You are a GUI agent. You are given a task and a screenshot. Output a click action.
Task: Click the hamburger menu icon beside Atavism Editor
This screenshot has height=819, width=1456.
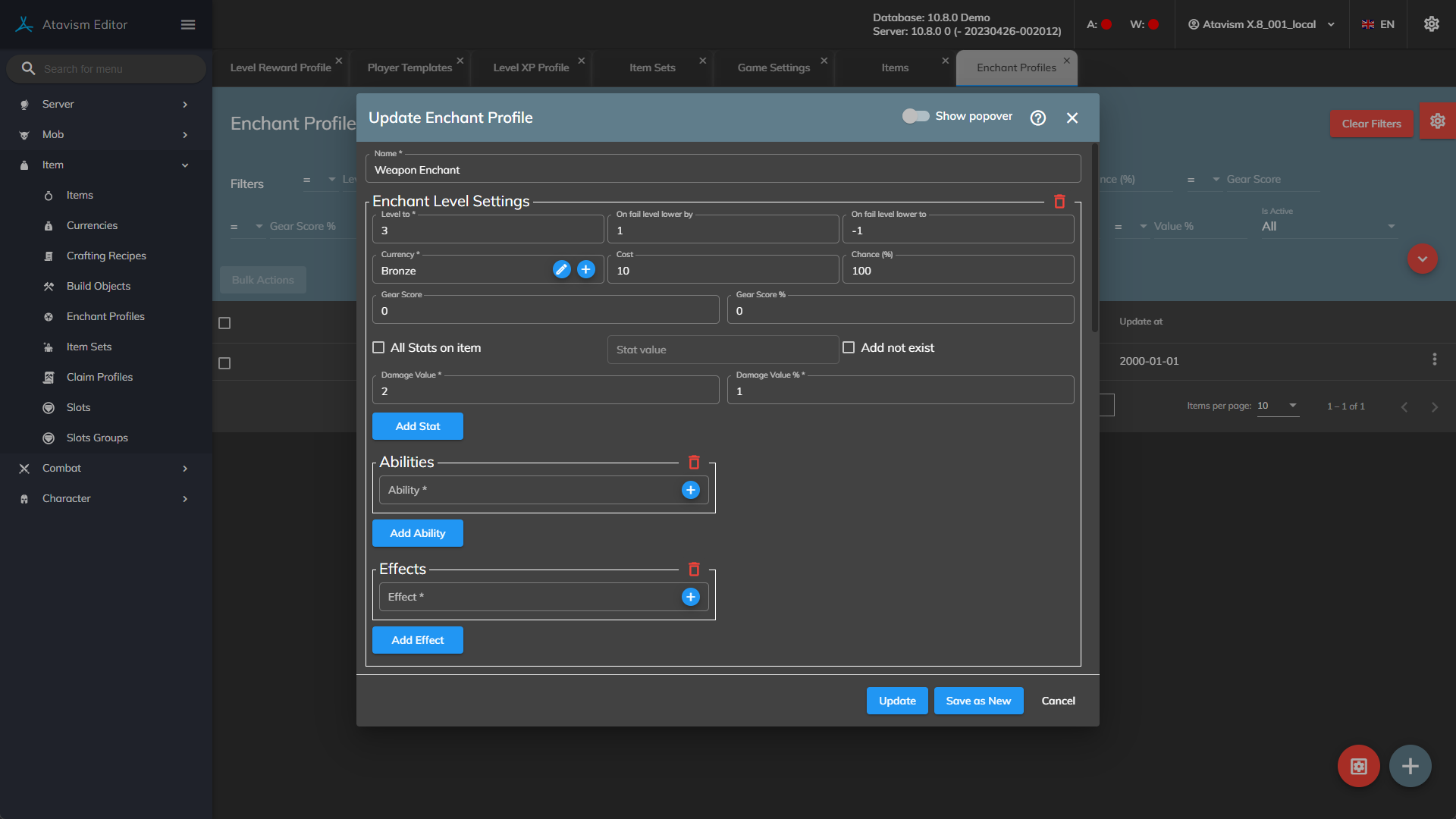point(188,24)
